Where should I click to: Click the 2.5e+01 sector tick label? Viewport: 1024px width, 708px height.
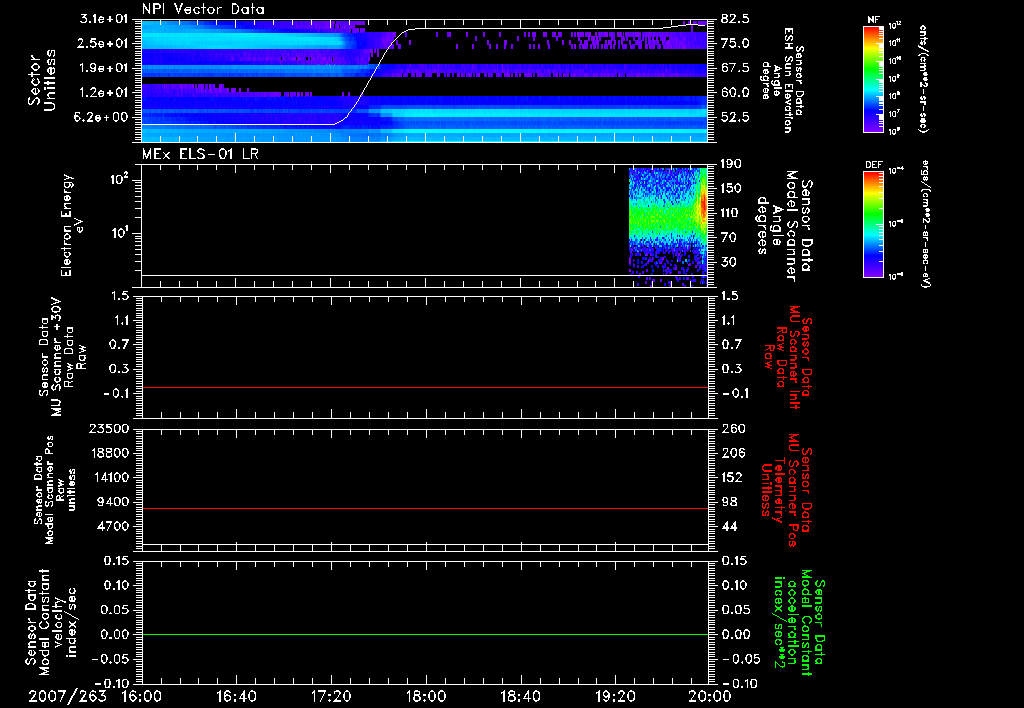point(103,43)
